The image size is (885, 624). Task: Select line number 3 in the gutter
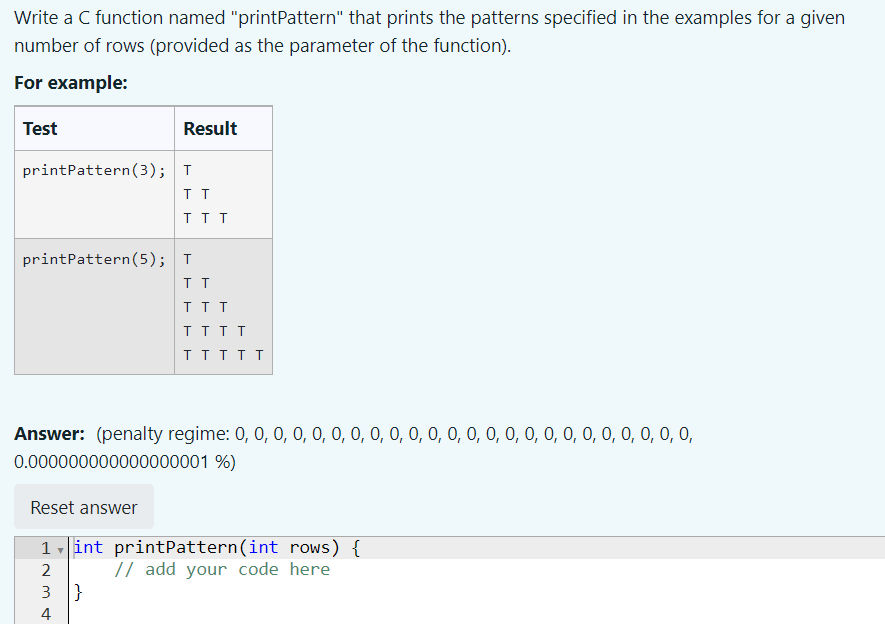click(46, 591)
